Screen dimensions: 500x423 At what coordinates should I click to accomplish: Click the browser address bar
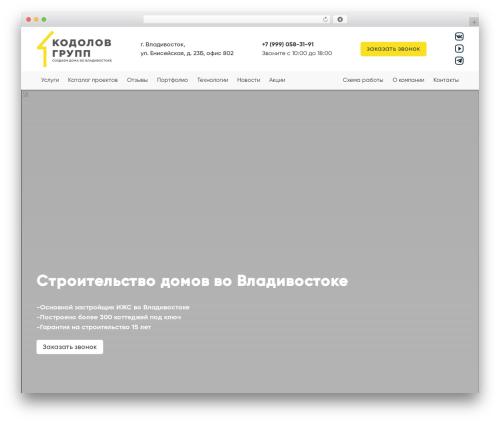click(x=237, y=19)
